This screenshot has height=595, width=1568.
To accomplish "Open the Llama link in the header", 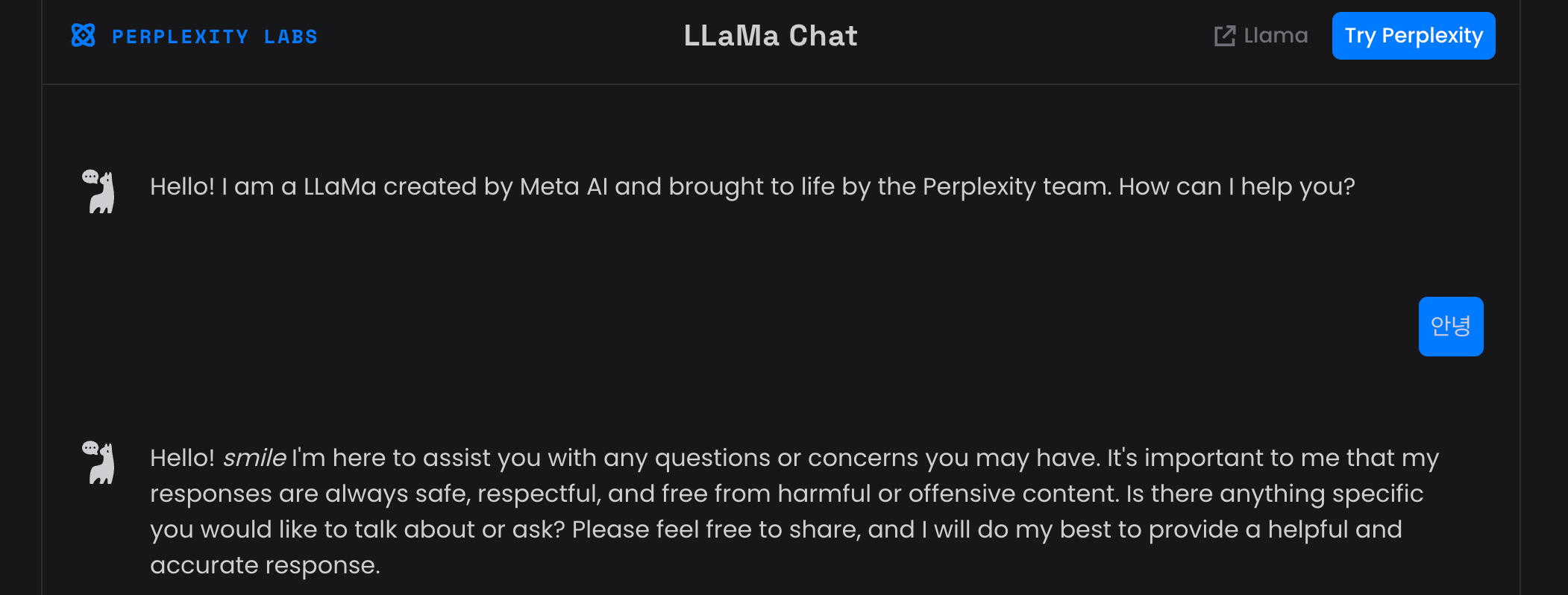I will coord(1276,36).
